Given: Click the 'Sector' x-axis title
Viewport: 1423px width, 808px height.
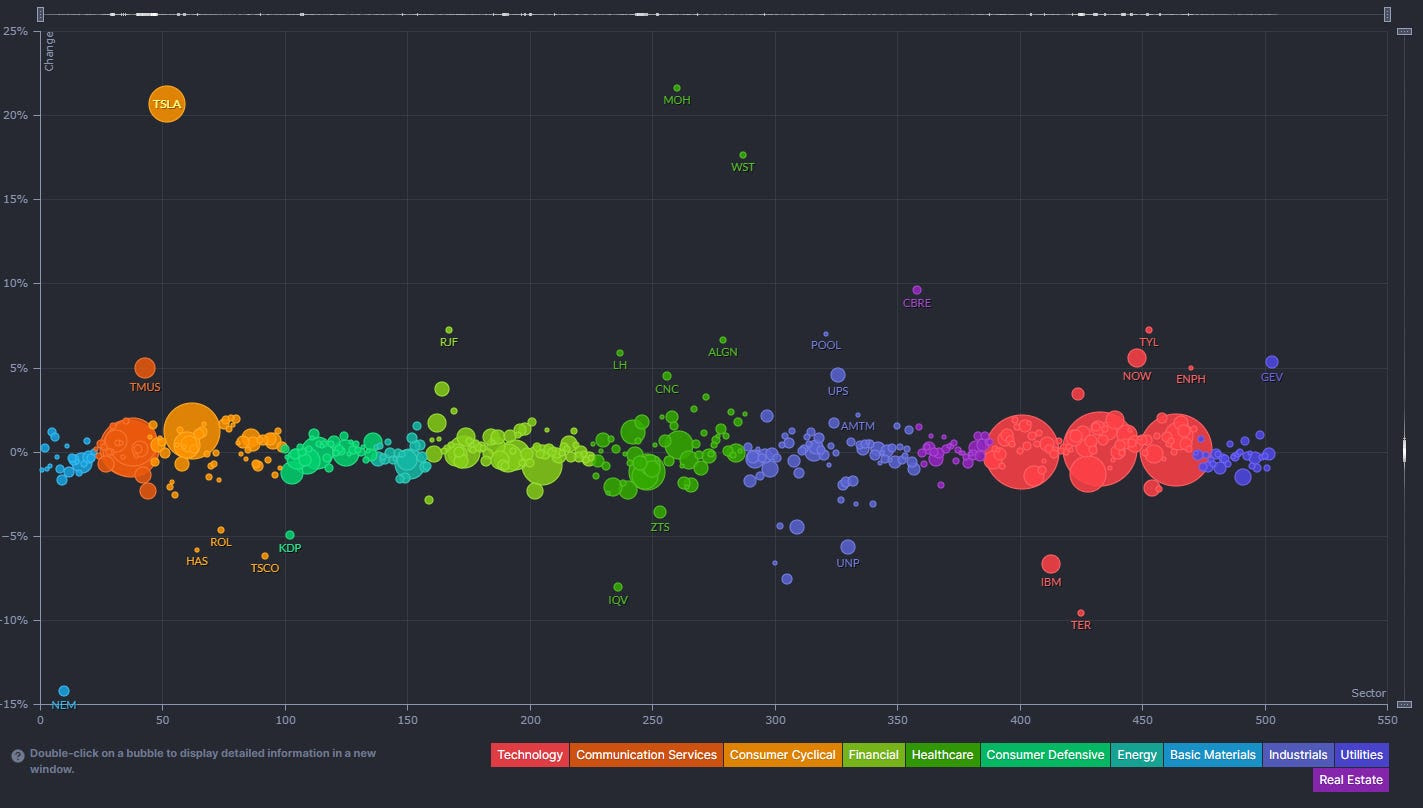Looking at the screenshot, I should coord(1369,693).
